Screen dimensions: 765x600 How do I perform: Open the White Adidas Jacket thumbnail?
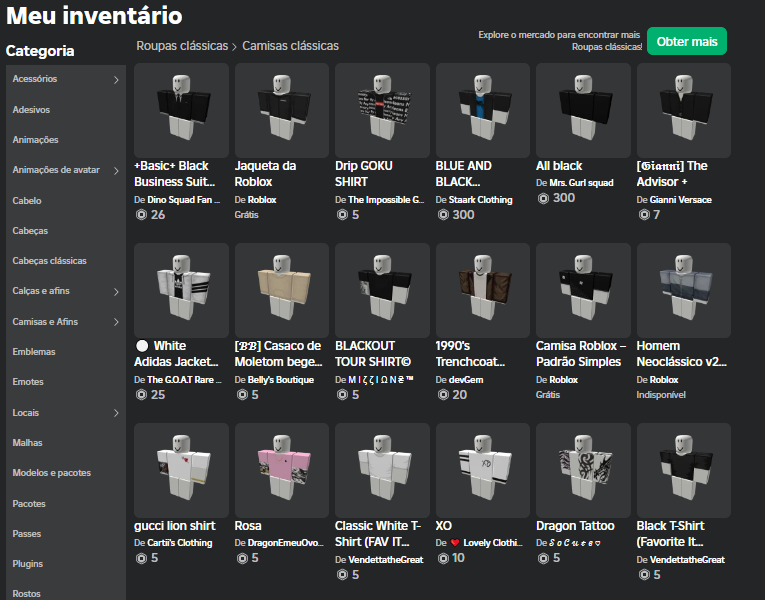point(181,290)
